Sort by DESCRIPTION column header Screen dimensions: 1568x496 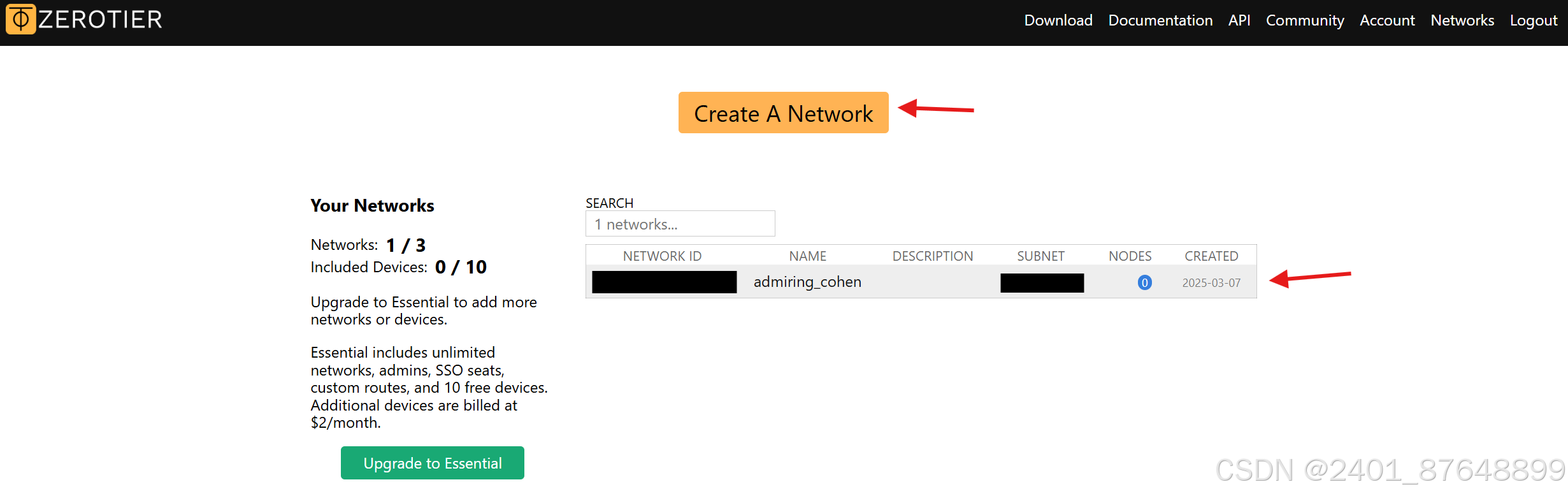pos(932,256)
